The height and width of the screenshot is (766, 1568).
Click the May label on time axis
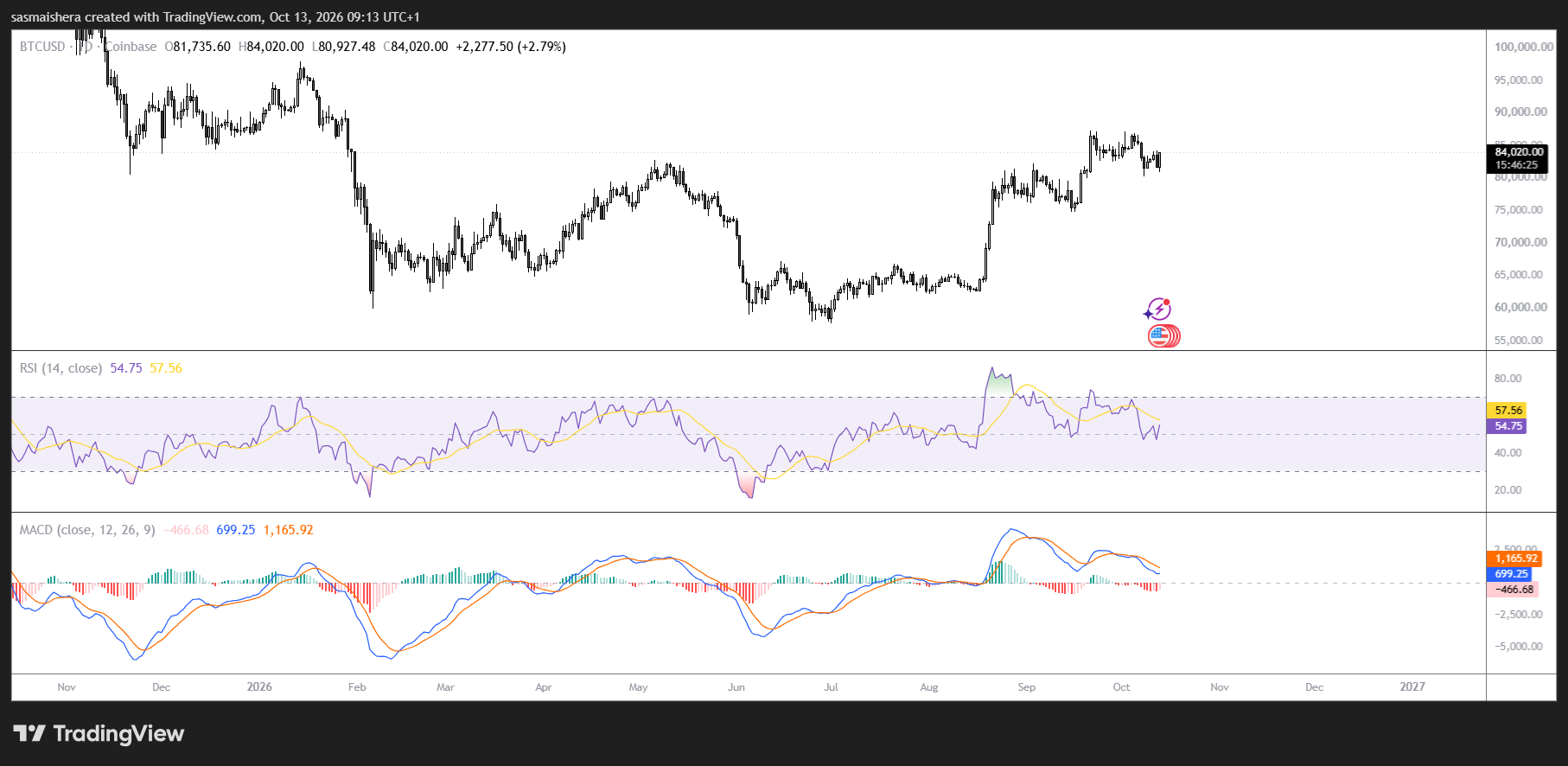pos(639,687)
